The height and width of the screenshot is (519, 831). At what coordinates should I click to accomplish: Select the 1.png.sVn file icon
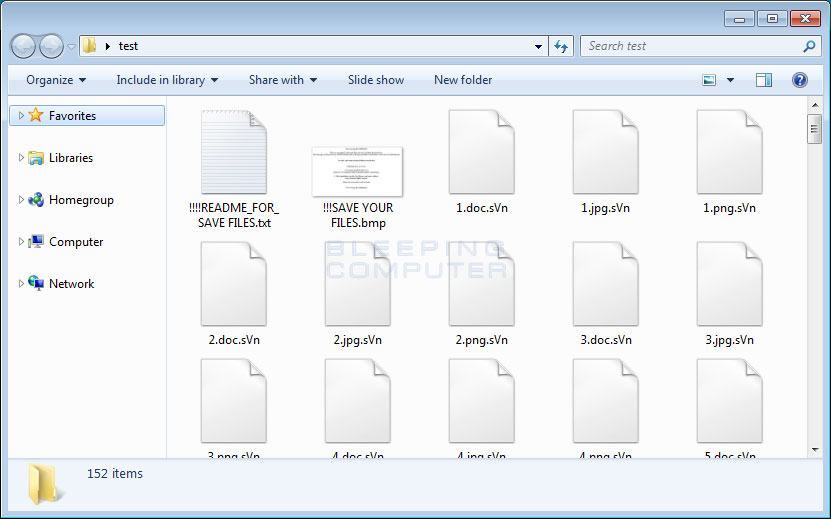730,152
